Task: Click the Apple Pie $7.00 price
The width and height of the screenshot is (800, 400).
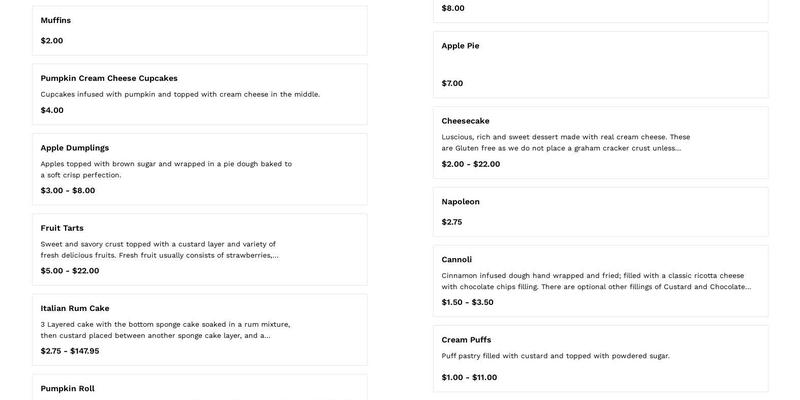Action: [453, 83]
